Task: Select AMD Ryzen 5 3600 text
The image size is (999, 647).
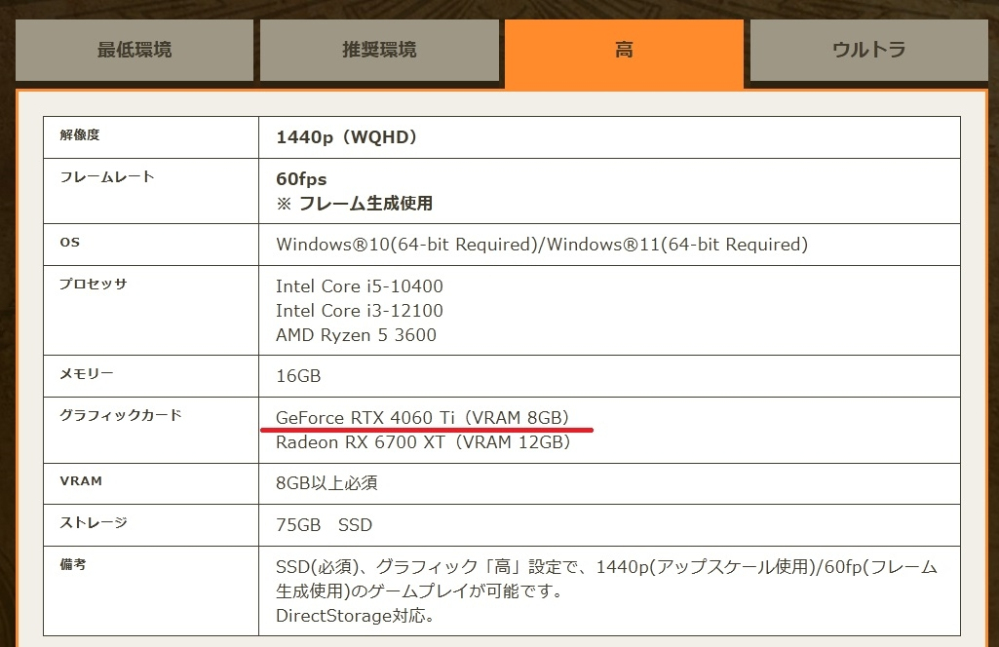Action: point(356,335)
